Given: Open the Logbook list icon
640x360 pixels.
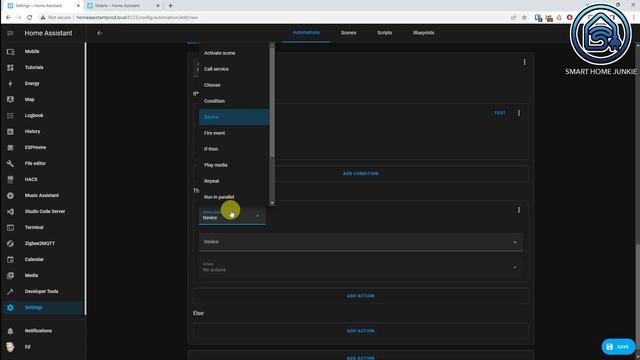Looking at the screenshot, I should click(10, 116).
